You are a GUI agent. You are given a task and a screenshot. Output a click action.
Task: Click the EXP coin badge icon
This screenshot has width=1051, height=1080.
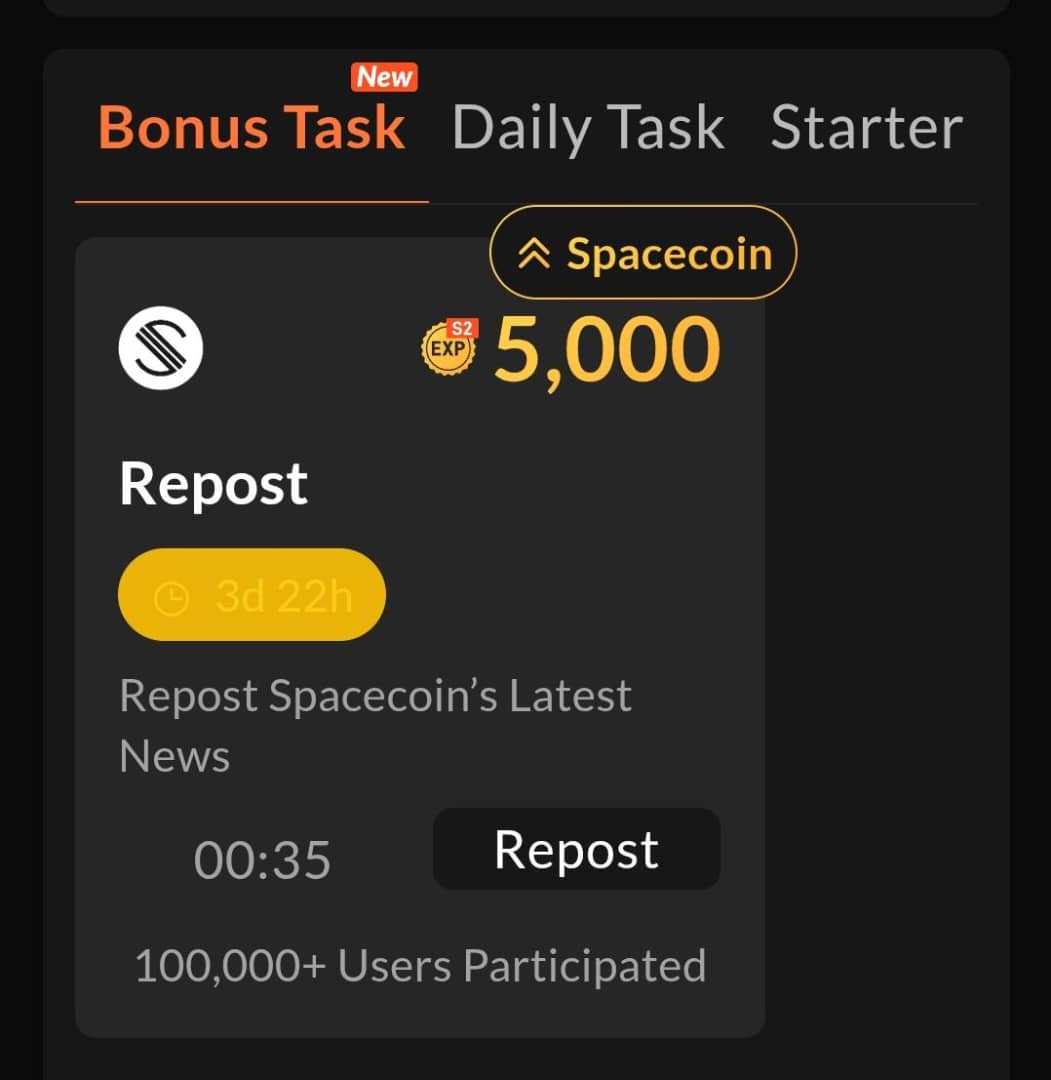(446, 349)
